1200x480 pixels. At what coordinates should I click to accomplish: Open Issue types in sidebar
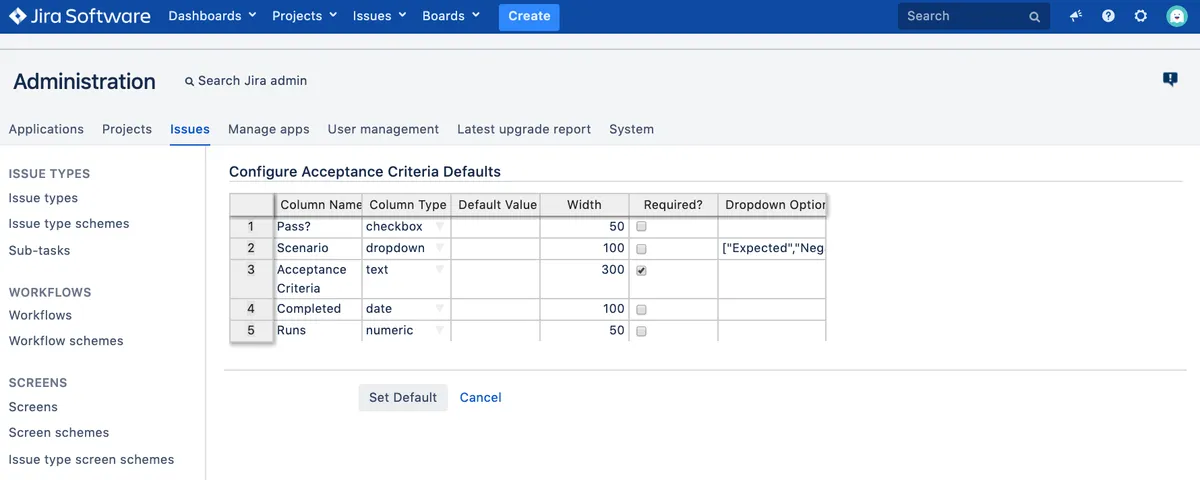point(43,198)
